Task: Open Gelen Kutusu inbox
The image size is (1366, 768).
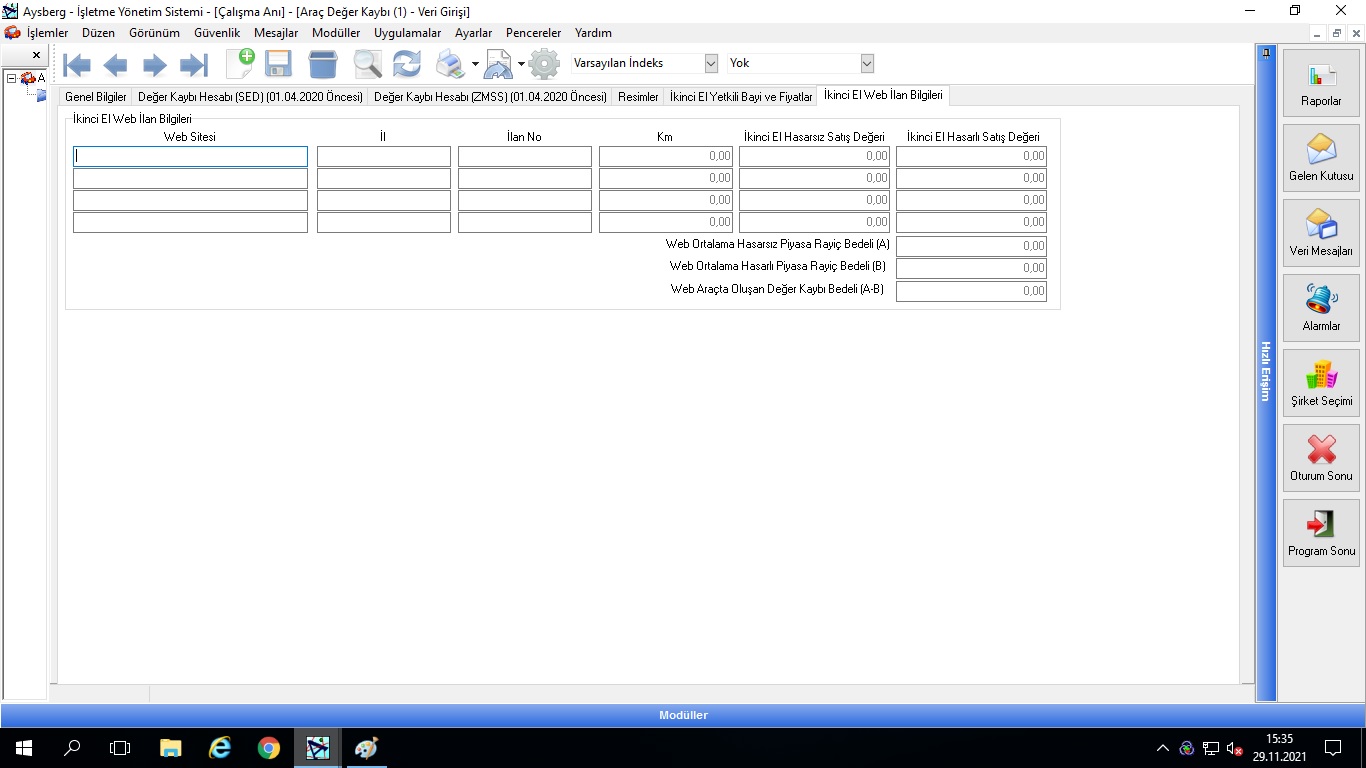Action: pyautogui.click(x=1321, y=158)
